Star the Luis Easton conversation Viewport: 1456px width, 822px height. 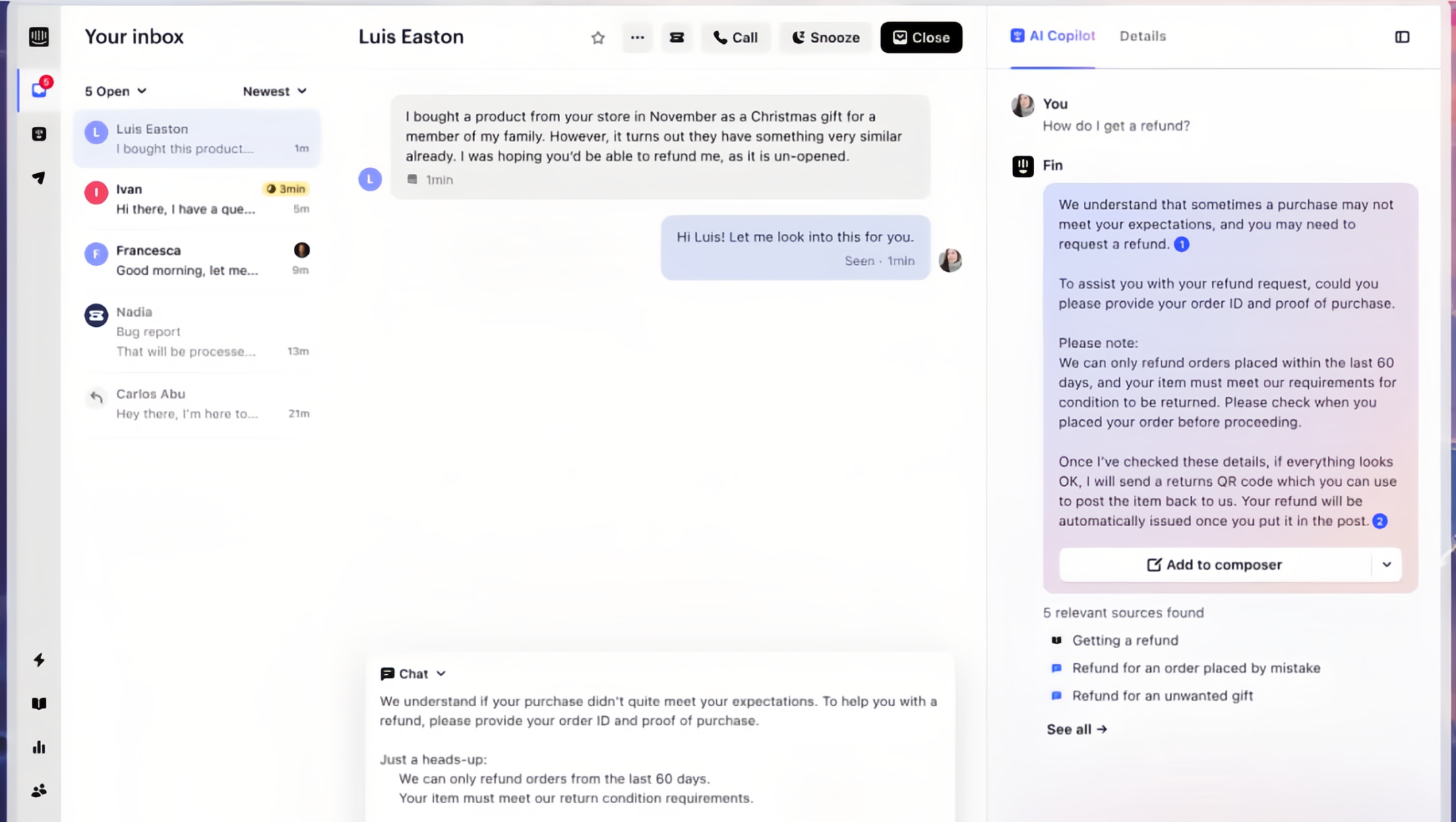click(x=597, y=38)
